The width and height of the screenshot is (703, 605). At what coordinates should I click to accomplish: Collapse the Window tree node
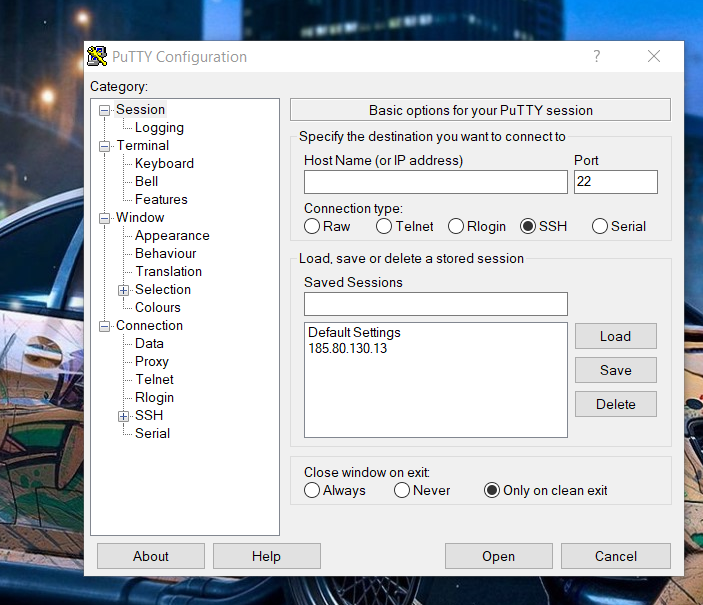104,218
